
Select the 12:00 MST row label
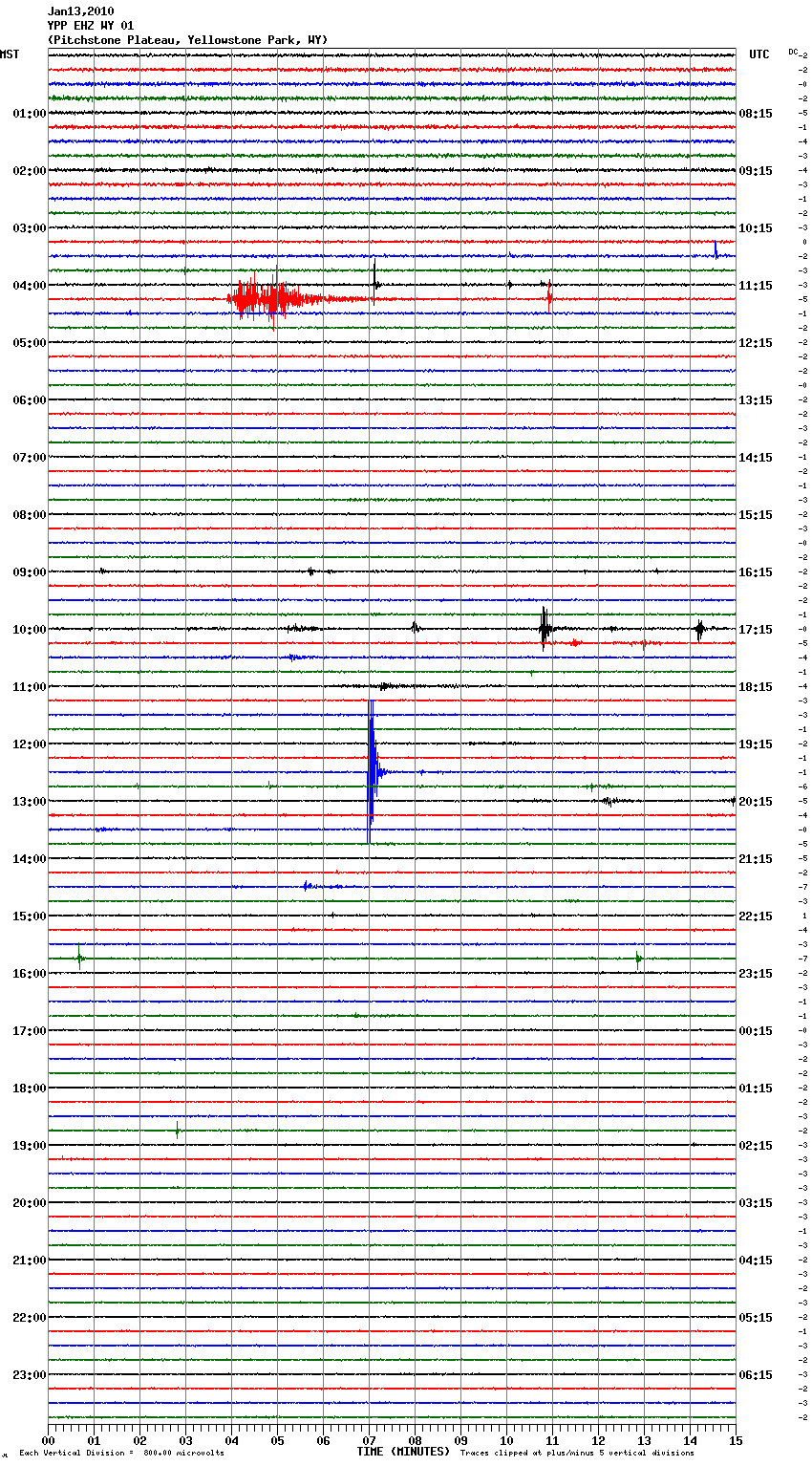(x=29, y=744)
